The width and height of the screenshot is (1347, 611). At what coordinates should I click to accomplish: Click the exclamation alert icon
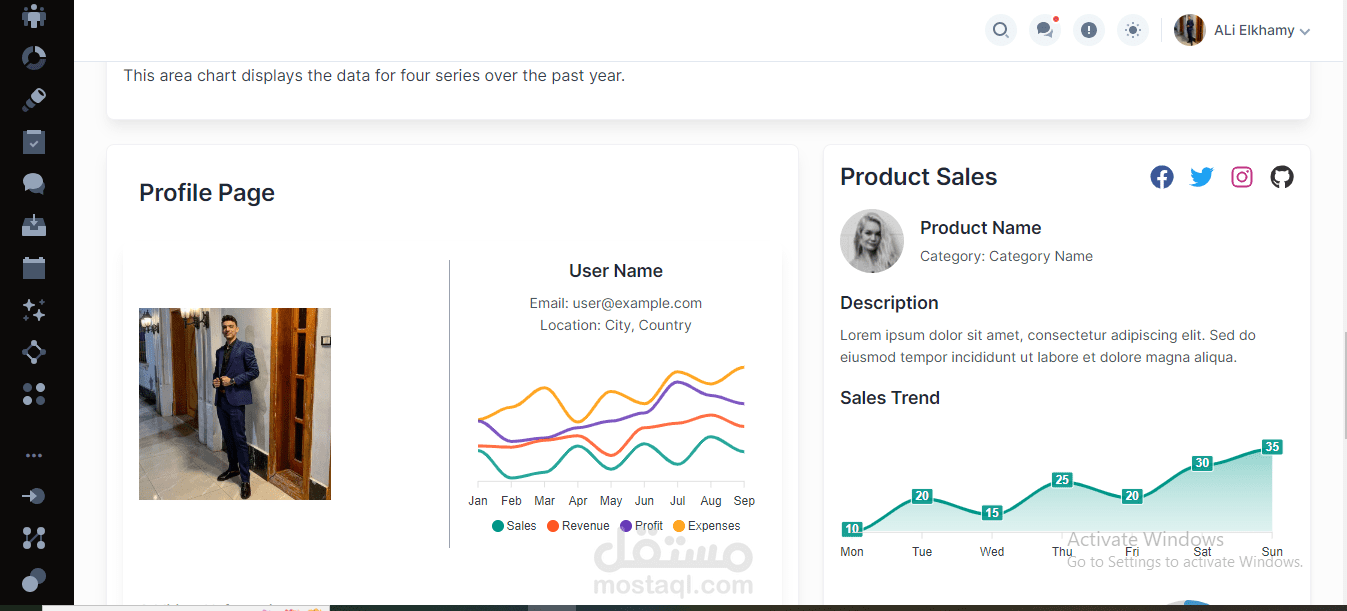[1089, 30]
